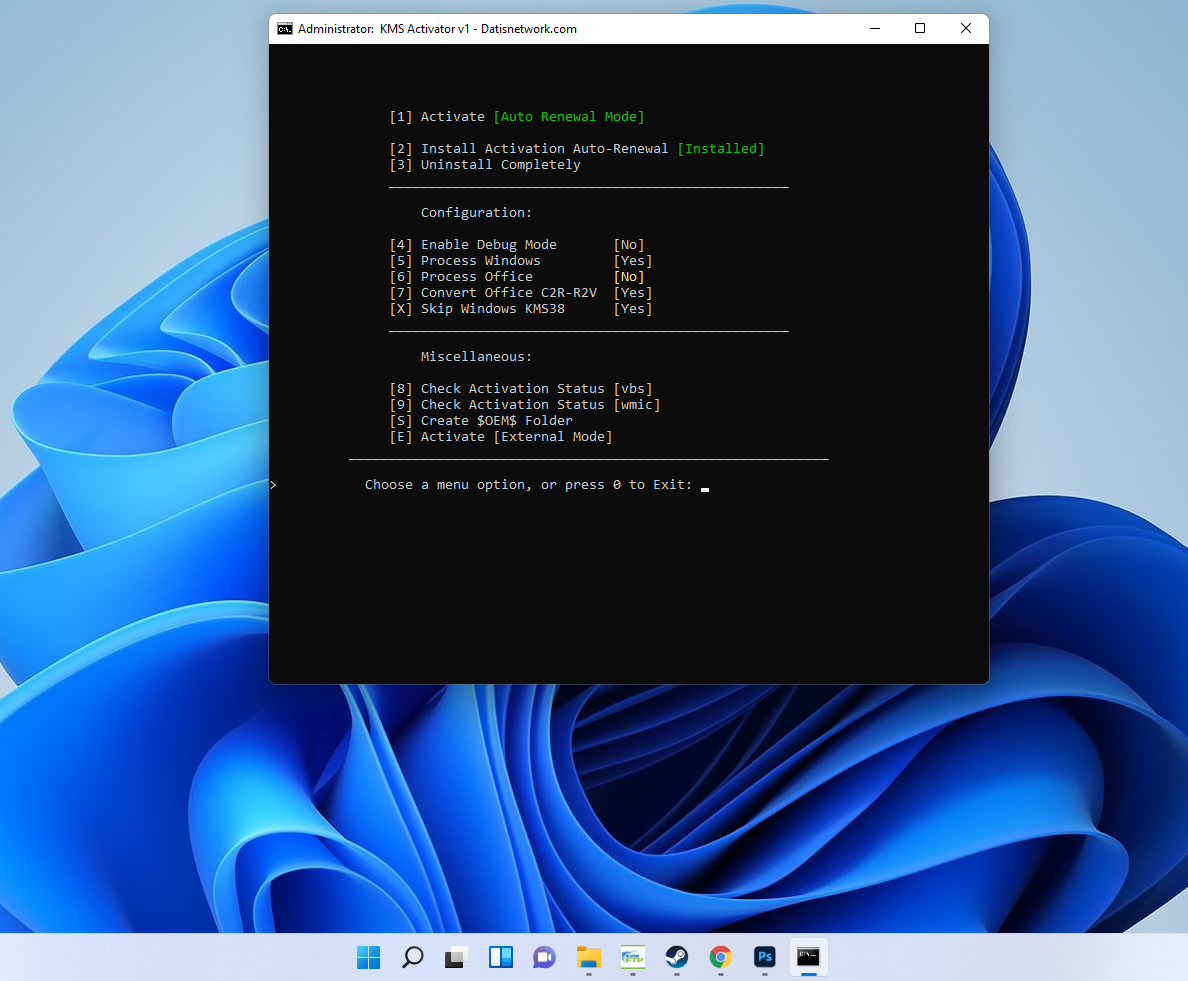1188x981 pixels.
Task: Click the '[No]' value for Process Office
Action: coord(629,276)
